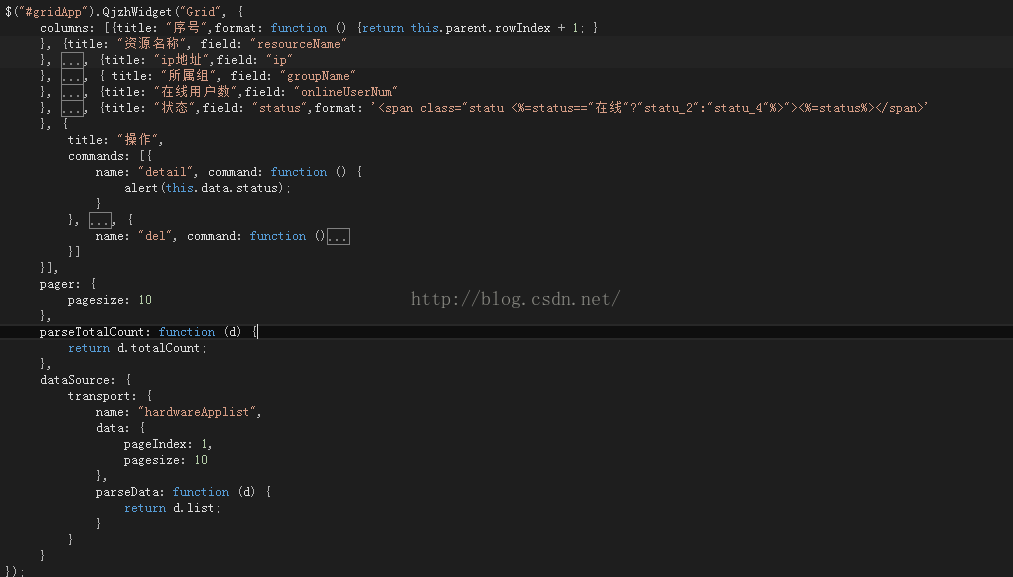Expand the collapsed del command function body

point(338,236)
